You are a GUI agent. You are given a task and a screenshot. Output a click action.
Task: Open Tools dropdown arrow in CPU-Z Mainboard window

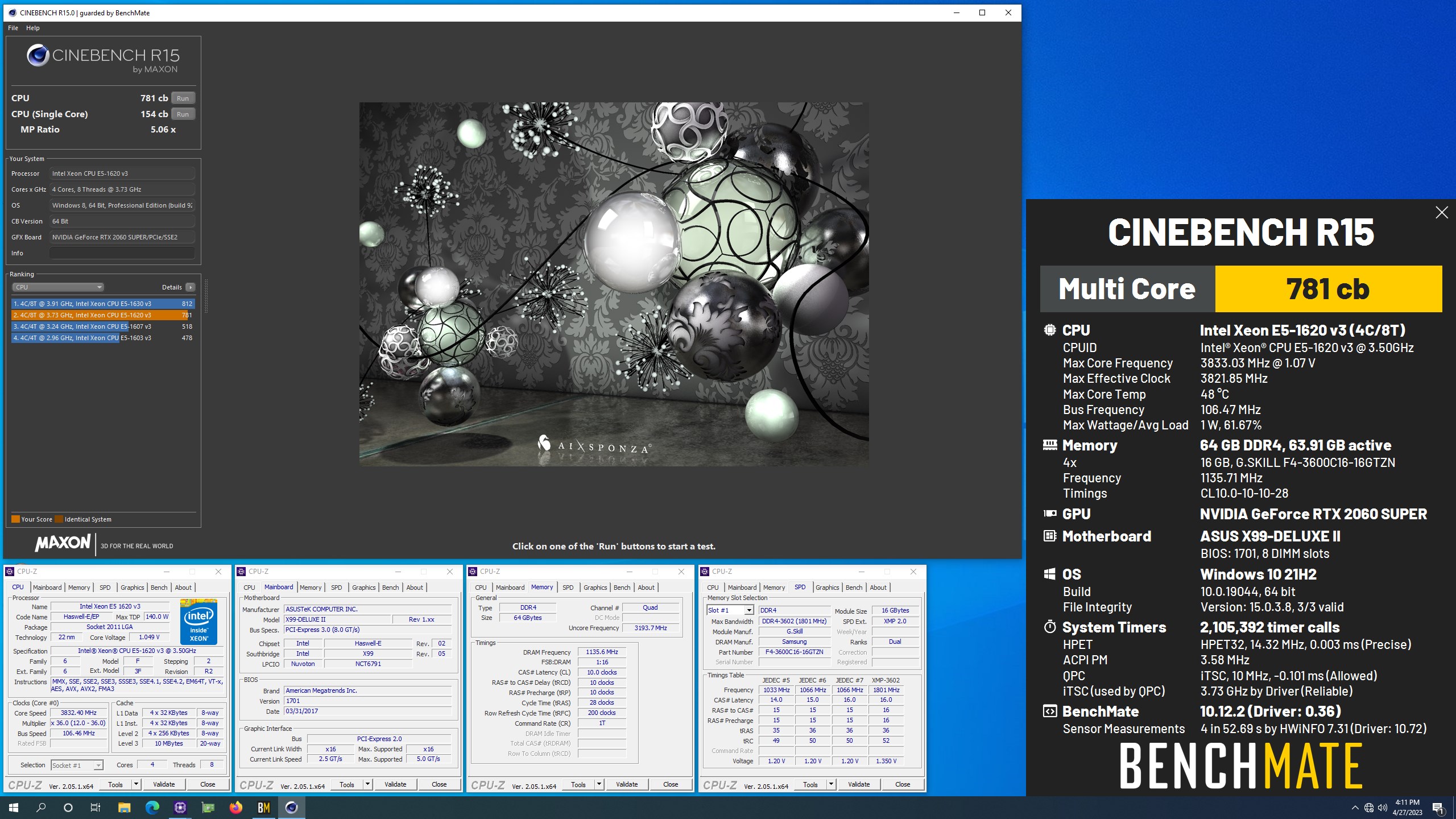point(367,784)
